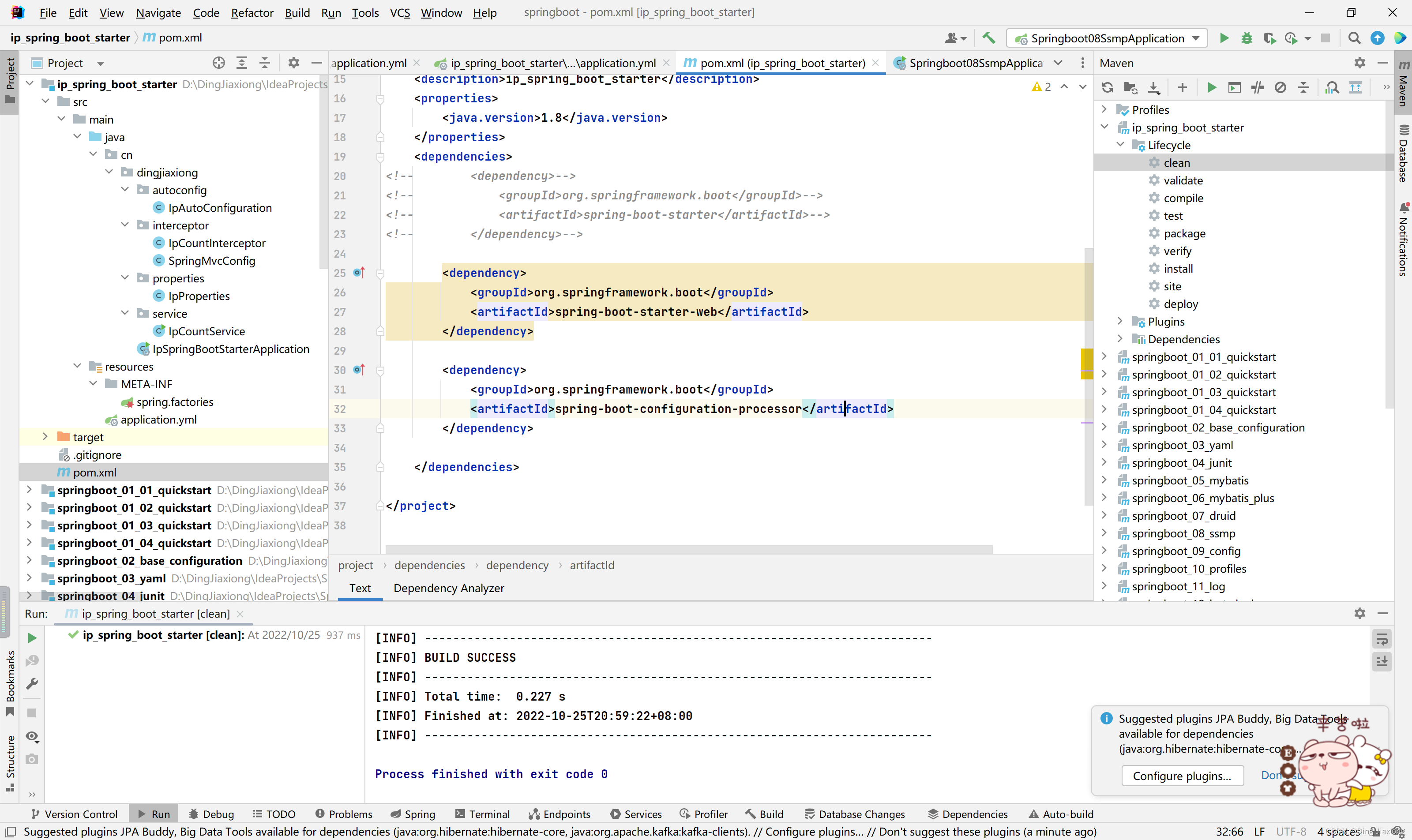Select the Dependency Analyzer tab
Screen dimensions: 1412x840
pos(449,587)
